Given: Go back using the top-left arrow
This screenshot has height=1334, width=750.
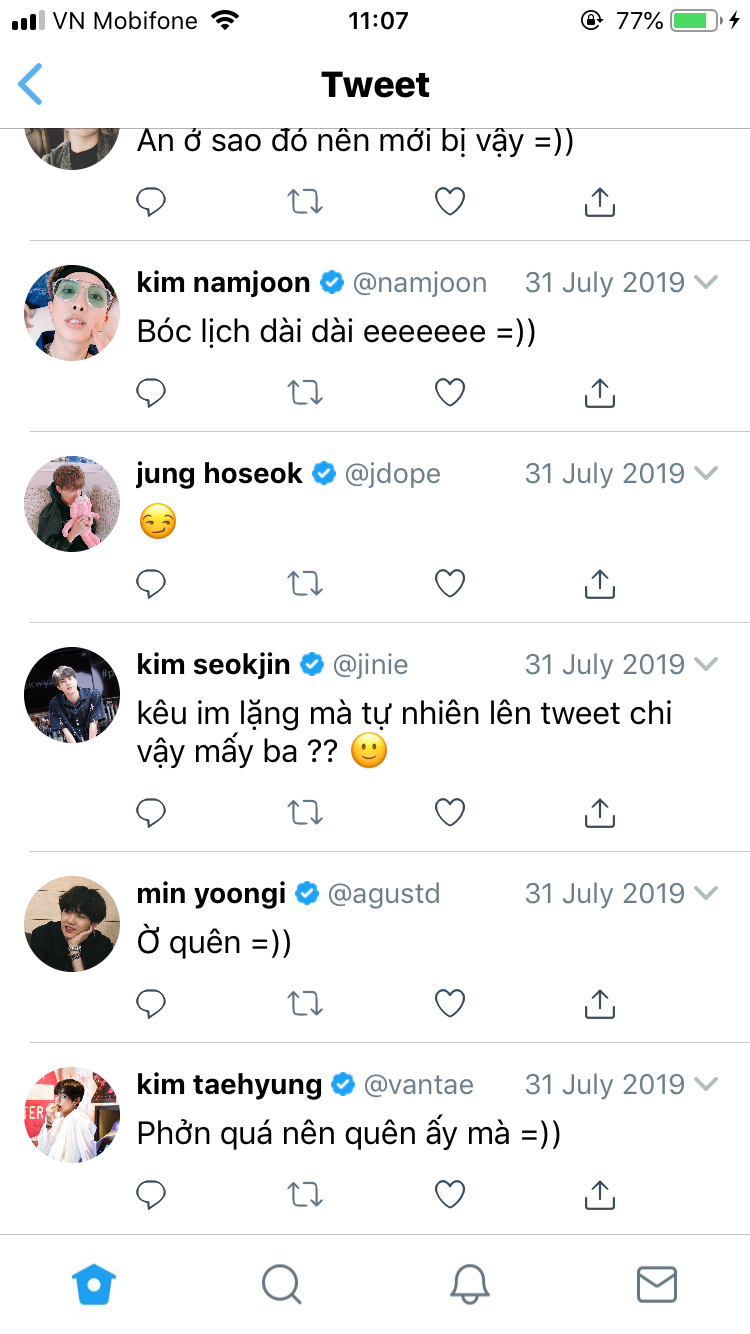Looking at the screenshot, I should pyautogui.click(x=31, y=84).
